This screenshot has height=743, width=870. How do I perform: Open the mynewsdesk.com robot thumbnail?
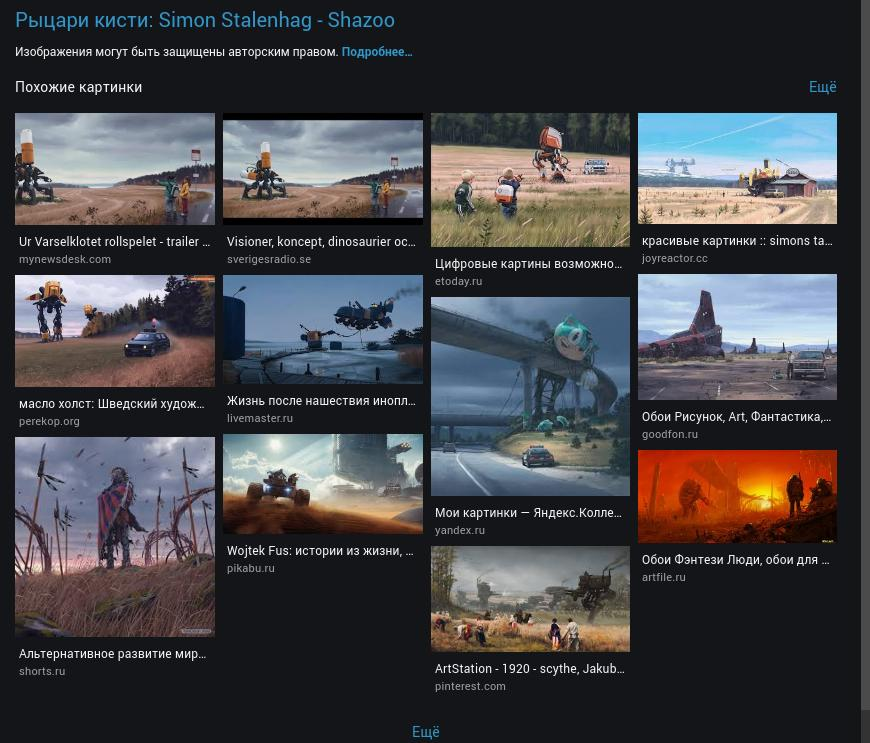point(115,169)
